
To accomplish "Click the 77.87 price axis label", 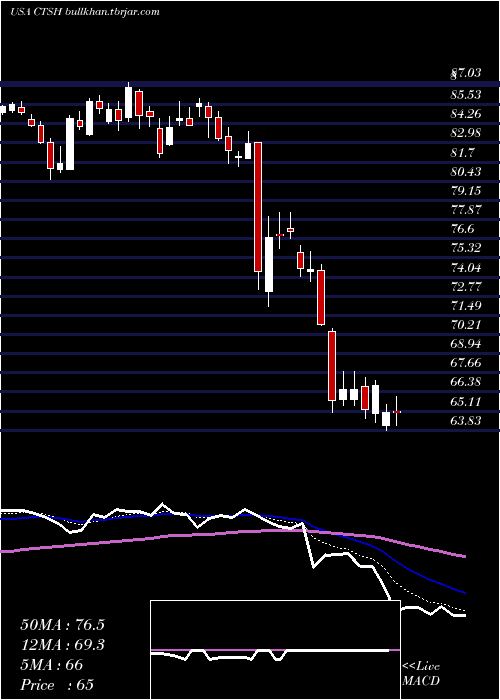I will point(466,210).
